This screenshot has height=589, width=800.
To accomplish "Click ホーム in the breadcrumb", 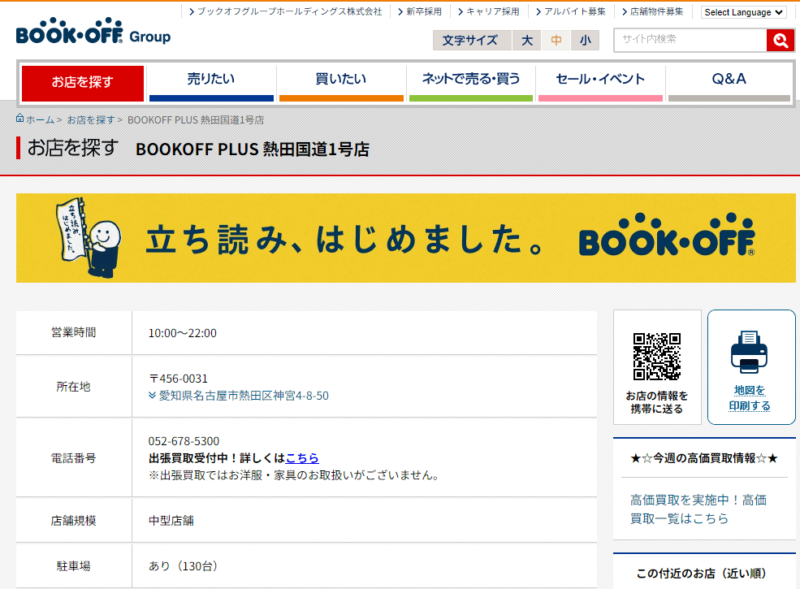I will click(40, 120).
